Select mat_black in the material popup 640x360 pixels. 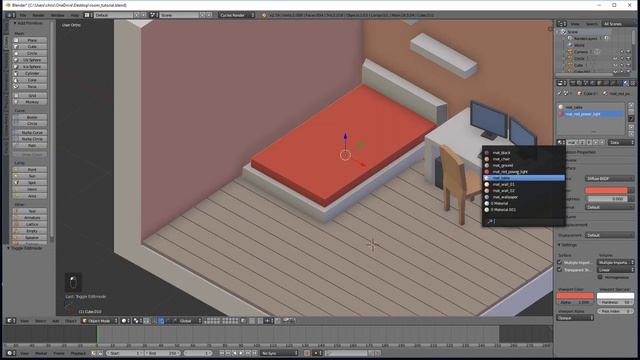(524, 153)
